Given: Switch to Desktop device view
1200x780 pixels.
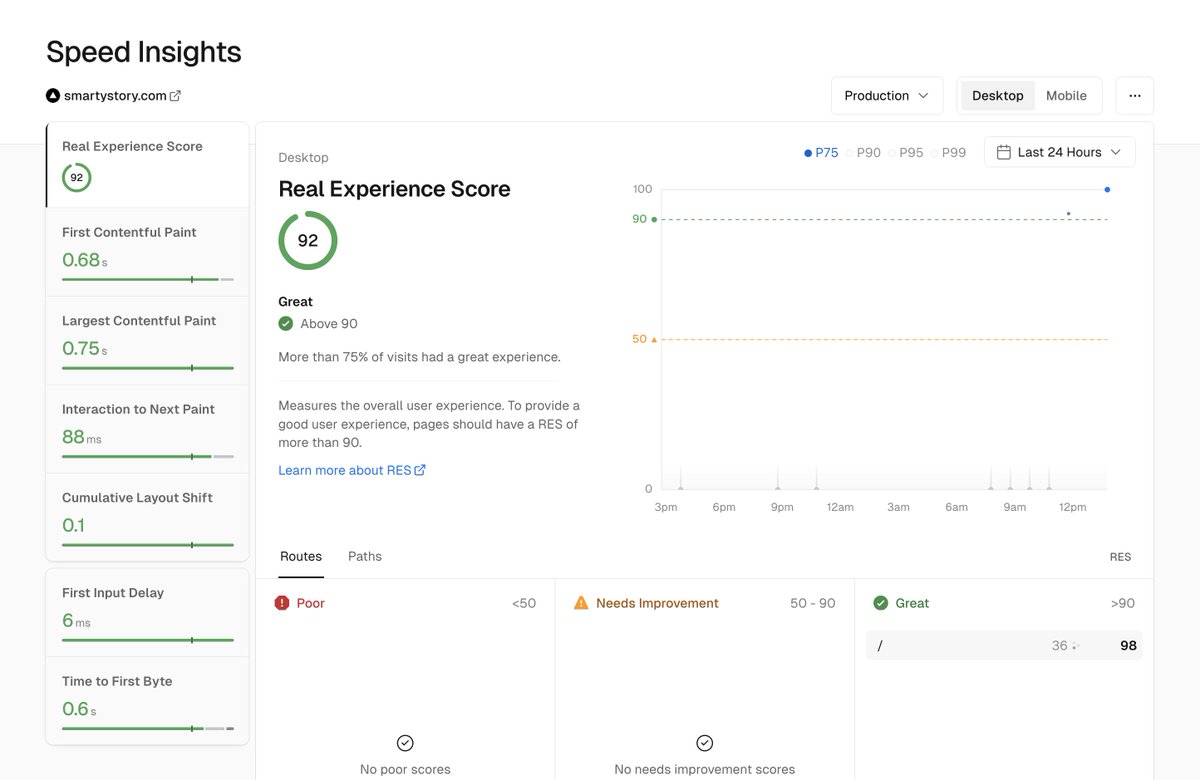Looking at the screenshot, I should click(x=998, y=96).
